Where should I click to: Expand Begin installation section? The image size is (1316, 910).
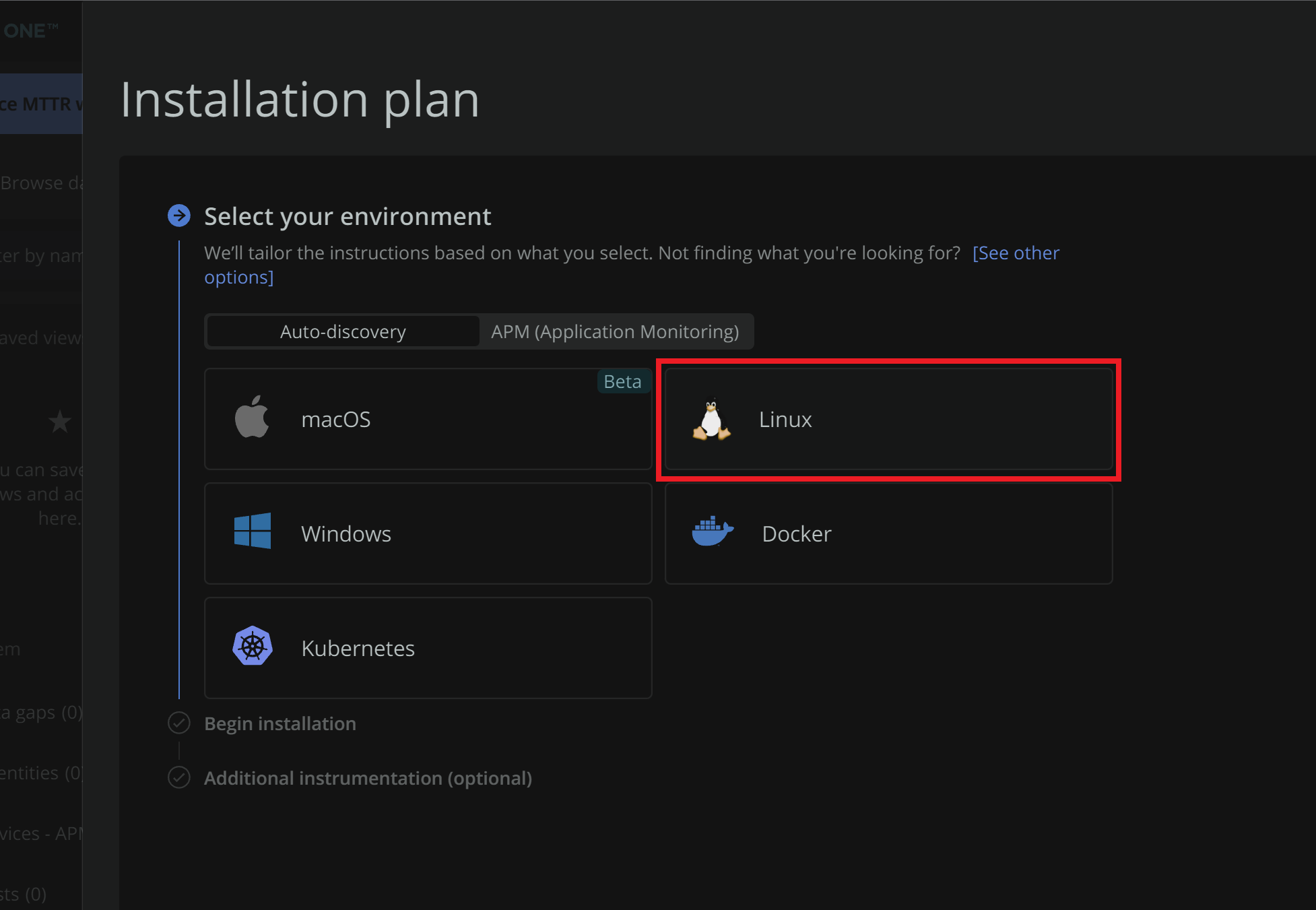(x=279, y=723)
